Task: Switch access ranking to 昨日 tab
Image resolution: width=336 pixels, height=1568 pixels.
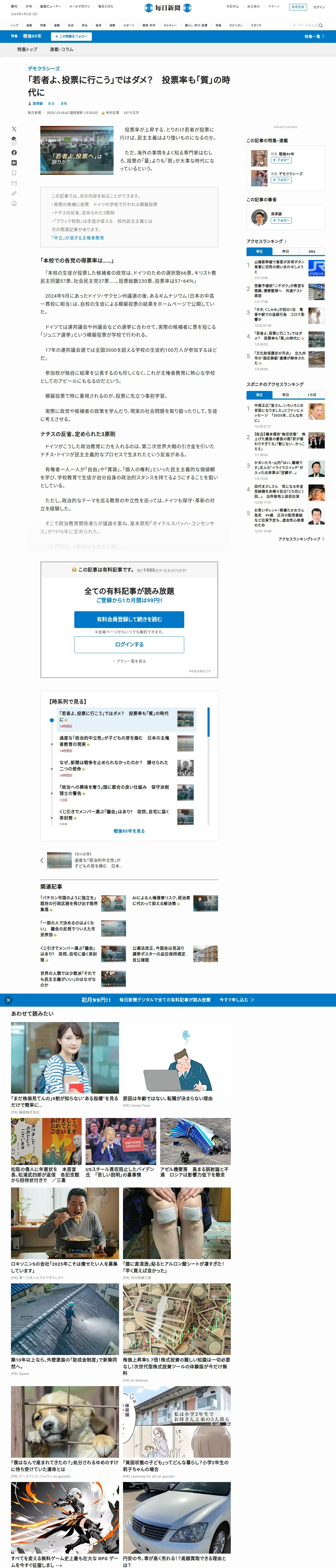Action: [285, 251]
